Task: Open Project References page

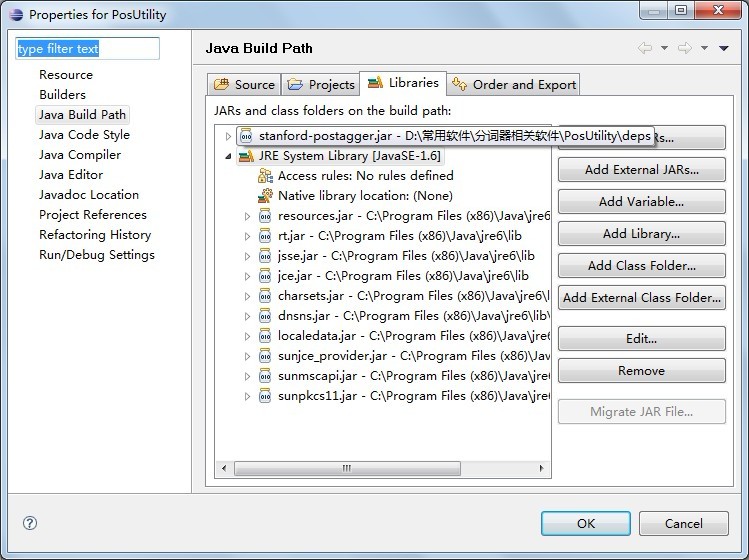Action: click(x=93, y=215)
